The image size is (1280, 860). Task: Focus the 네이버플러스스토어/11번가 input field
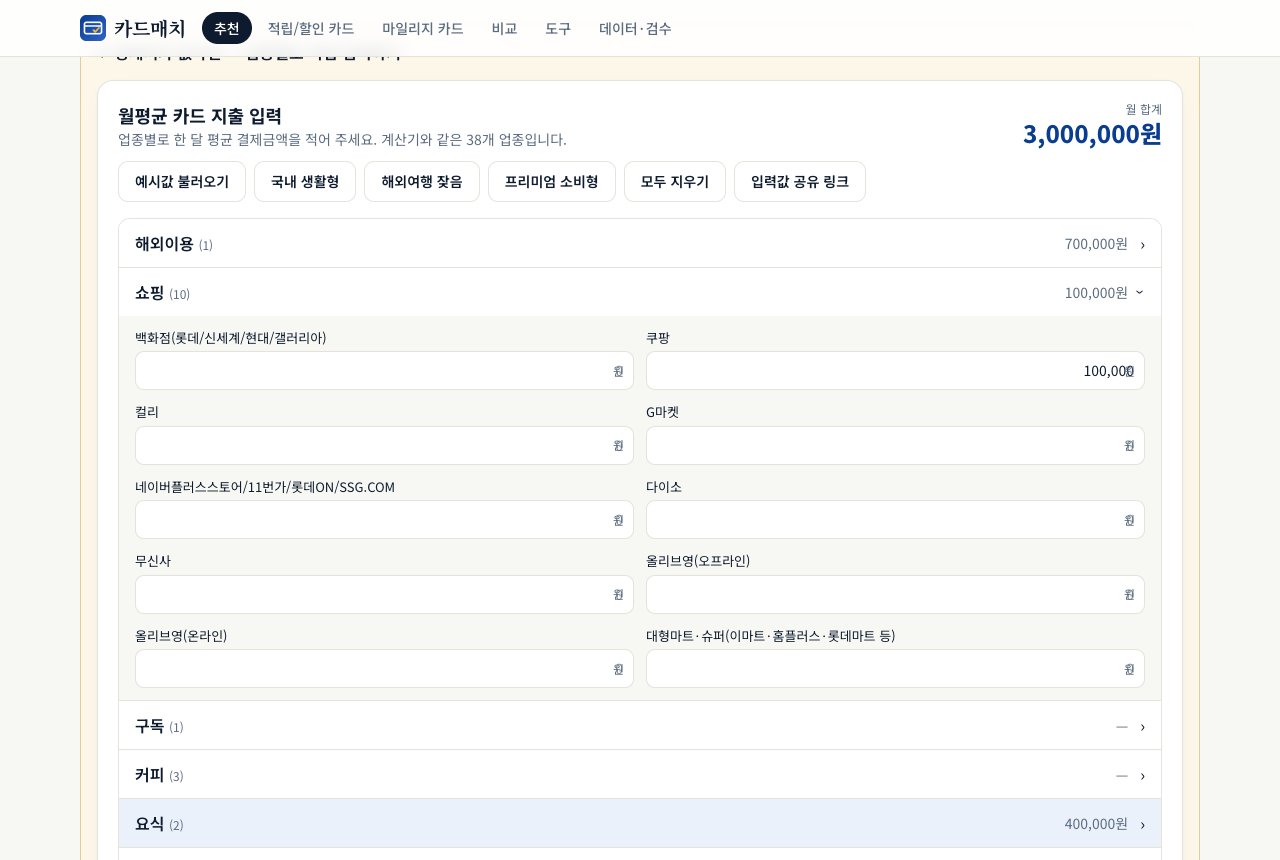[x=384, y=520]
